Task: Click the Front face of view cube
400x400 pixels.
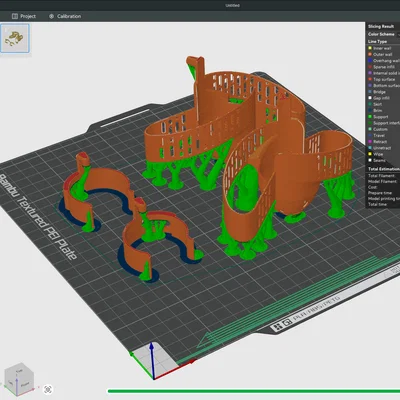Action: coord(25,384)
